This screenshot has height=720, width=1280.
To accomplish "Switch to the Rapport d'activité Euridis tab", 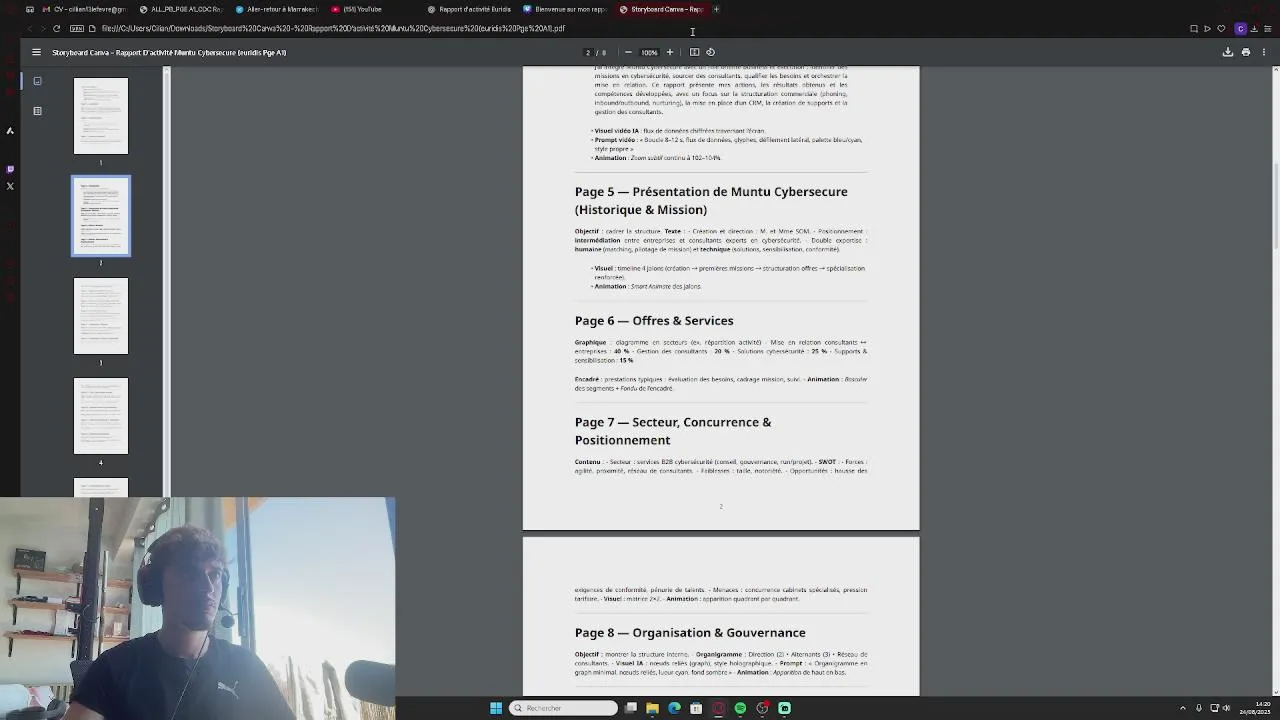I will pos(468,9).
